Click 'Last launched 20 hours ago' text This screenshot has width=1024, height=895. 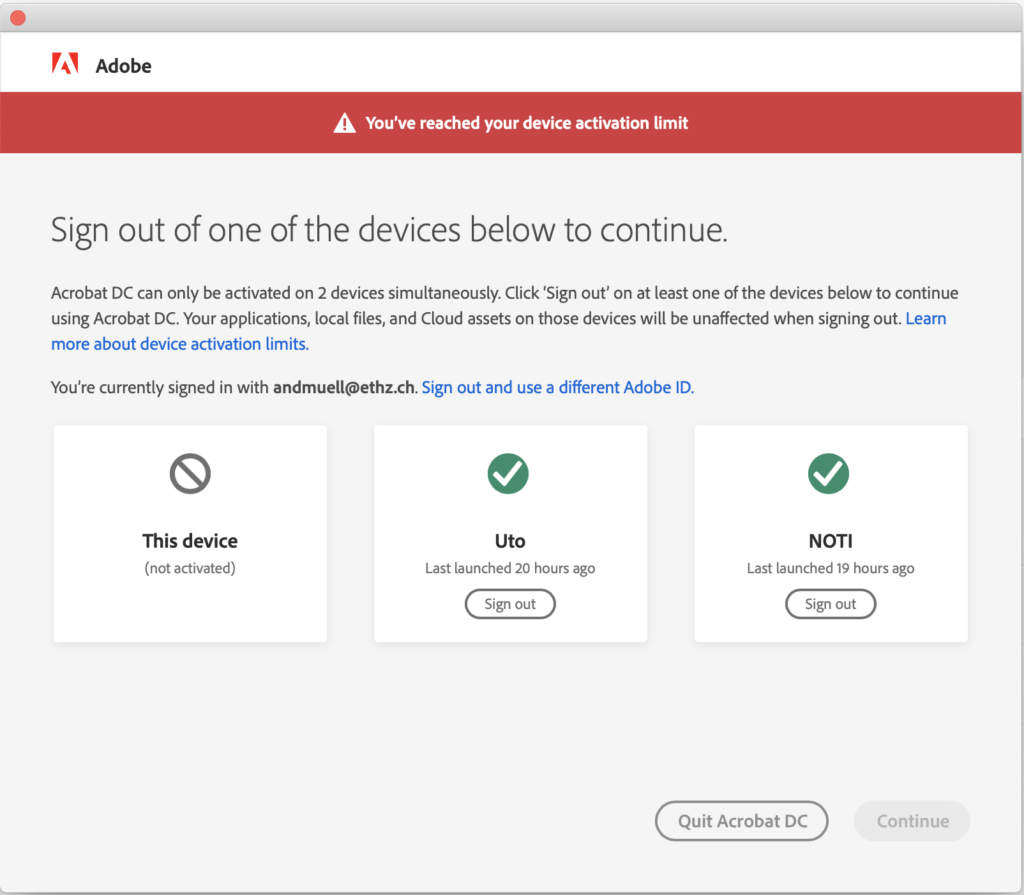coord(510,568)
